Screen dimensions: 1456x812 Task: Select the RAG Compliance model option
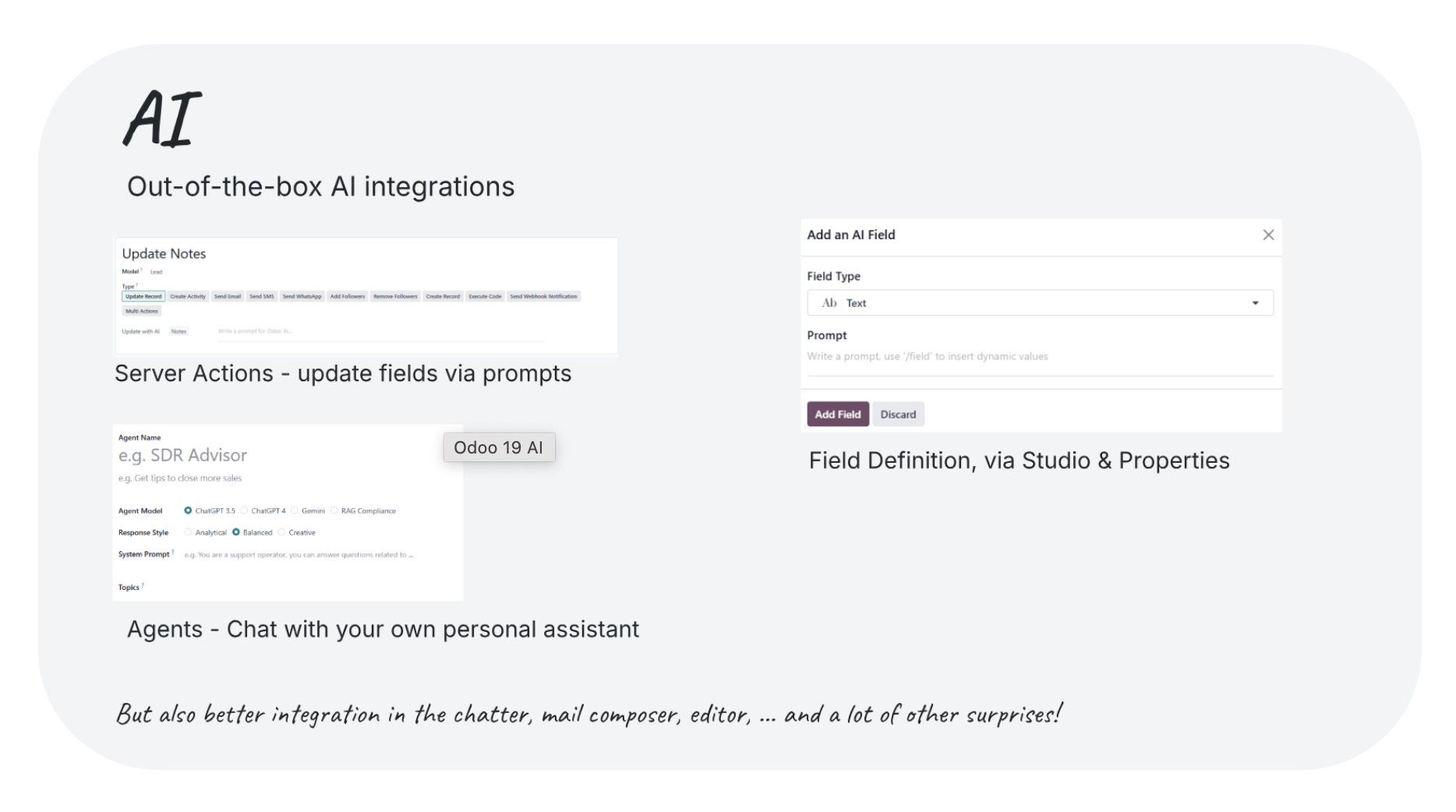334,511
